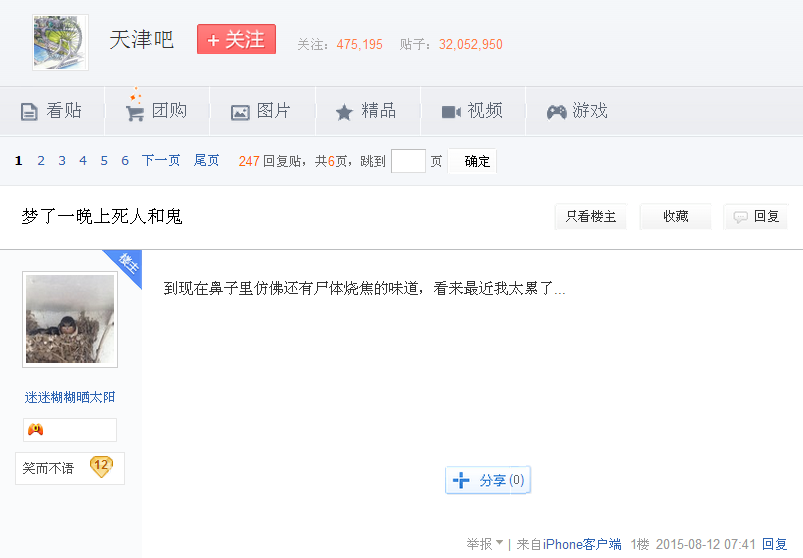Image resolution: width=803 pixels, height=558 pixels.
Task: Expand the 举报 report dropdown
Action: pos(484,544)
